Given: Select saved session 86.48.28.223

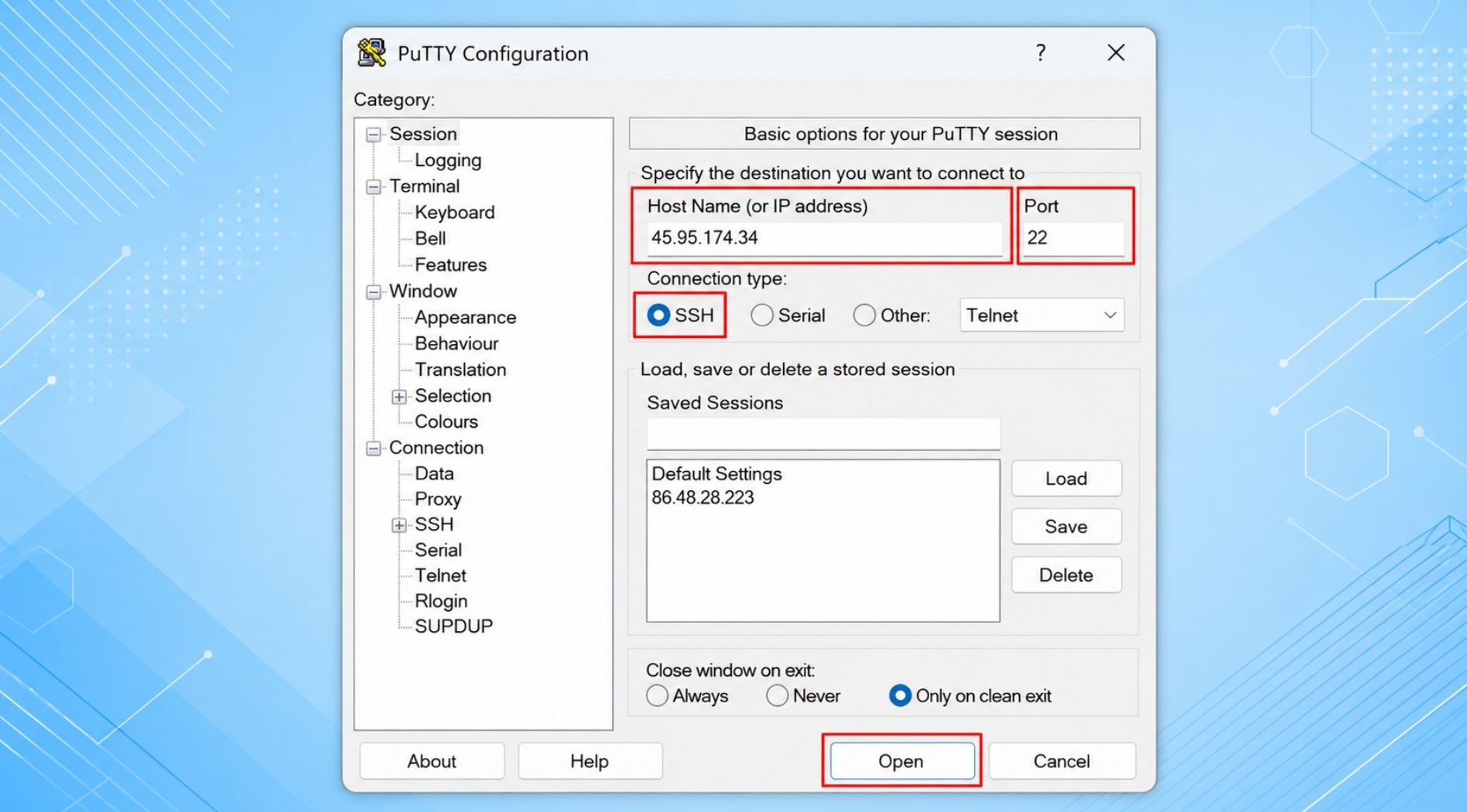Looking at the screenshot, I should pyautogui.click(x=703, y=498).
